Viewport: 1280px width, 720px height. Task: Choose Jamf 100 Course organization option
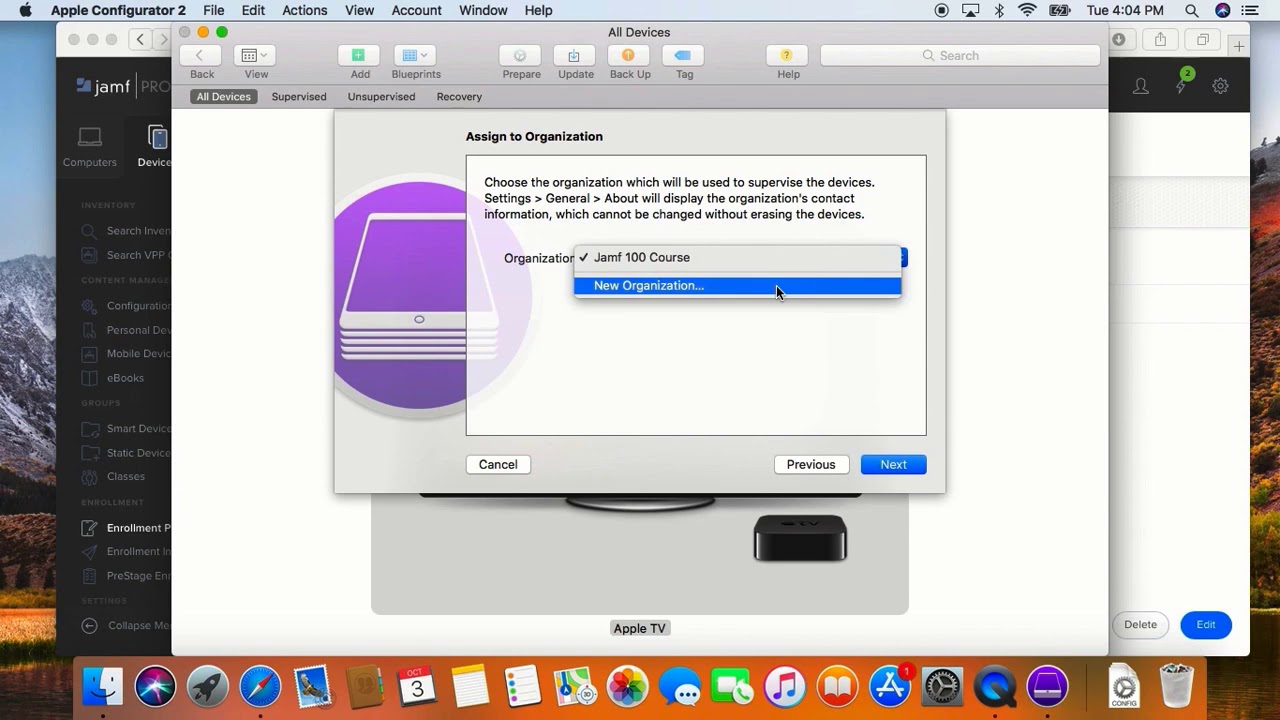738,258
